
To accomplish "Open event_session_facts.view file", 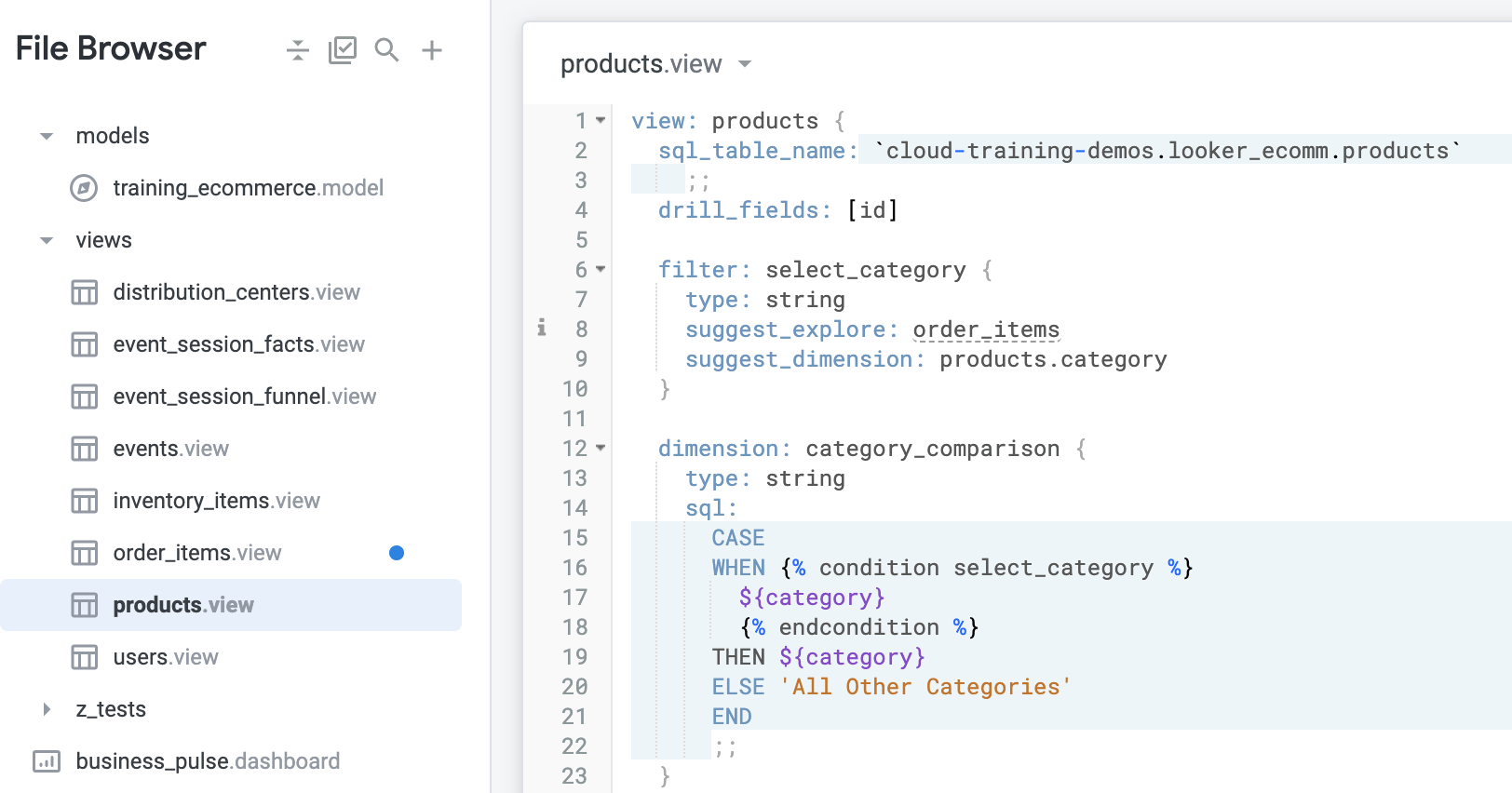I will tap(238, 344).
